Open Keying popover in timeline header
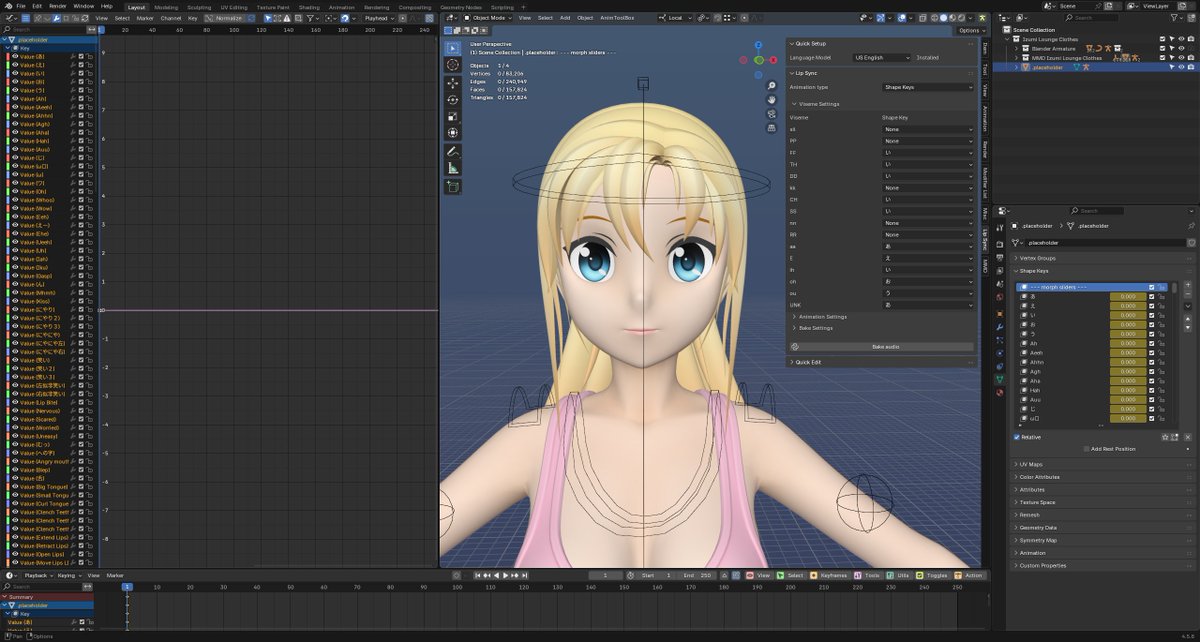Image resolution: width=1200 pixels, height=642 pixels. pos(68,575)
